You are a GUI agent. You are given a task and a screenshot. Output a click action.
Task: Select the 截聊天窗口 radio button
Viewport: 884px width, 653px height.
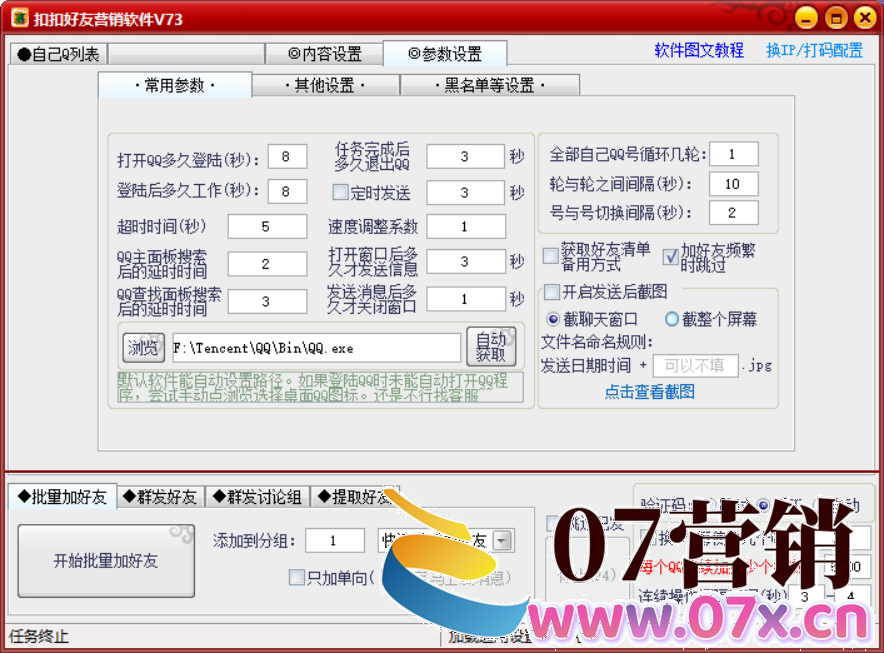pos(554,319)
